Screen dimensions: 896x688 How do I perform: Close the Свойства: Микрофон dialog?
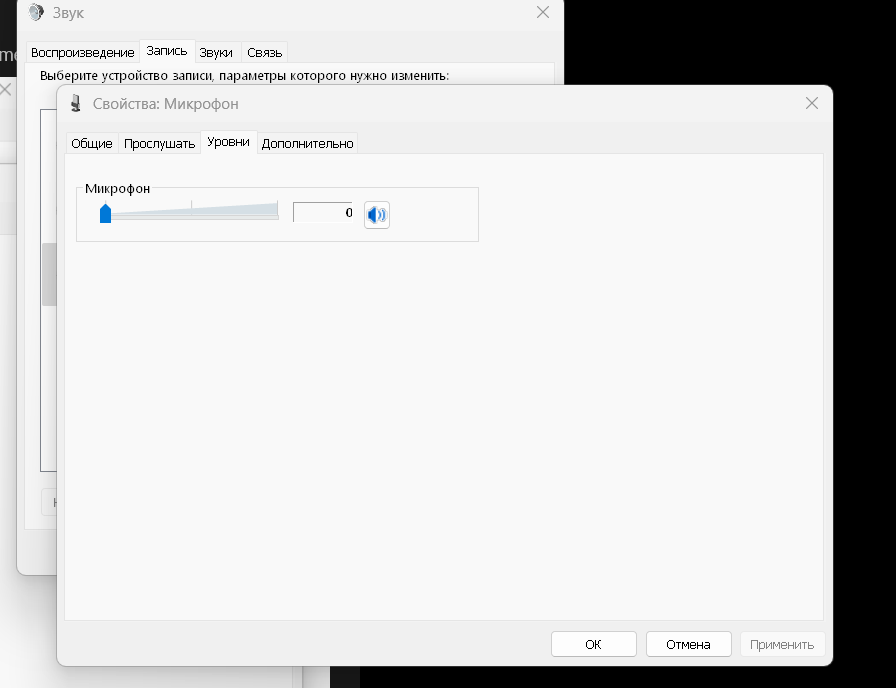pyautogui.click(x=811, y=103)
